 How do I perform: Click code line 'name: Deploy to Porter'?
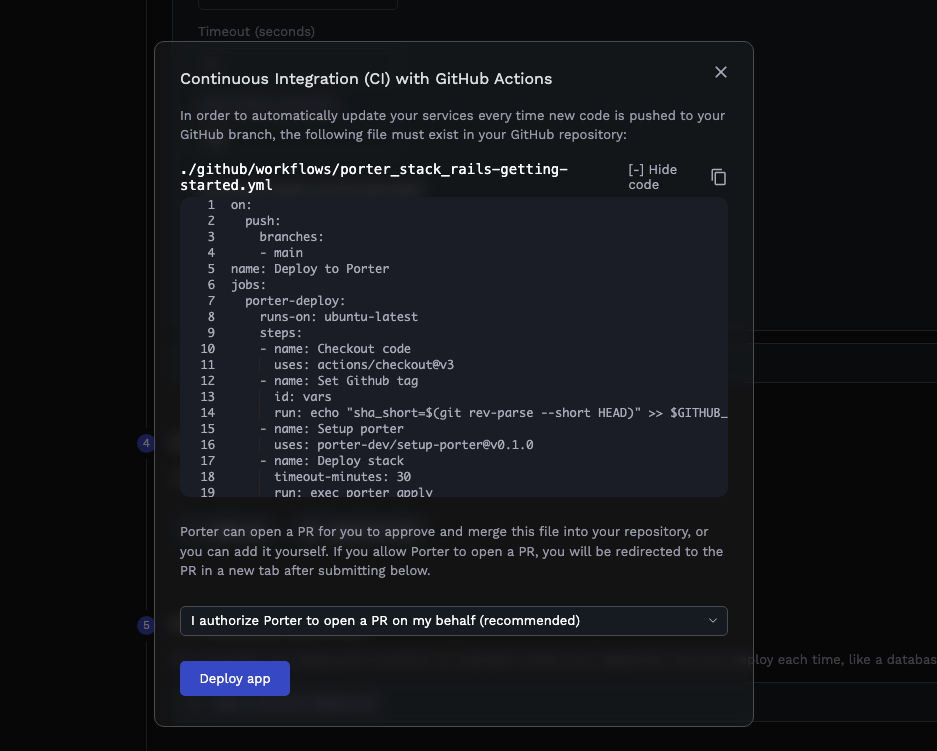coord(310,269)
